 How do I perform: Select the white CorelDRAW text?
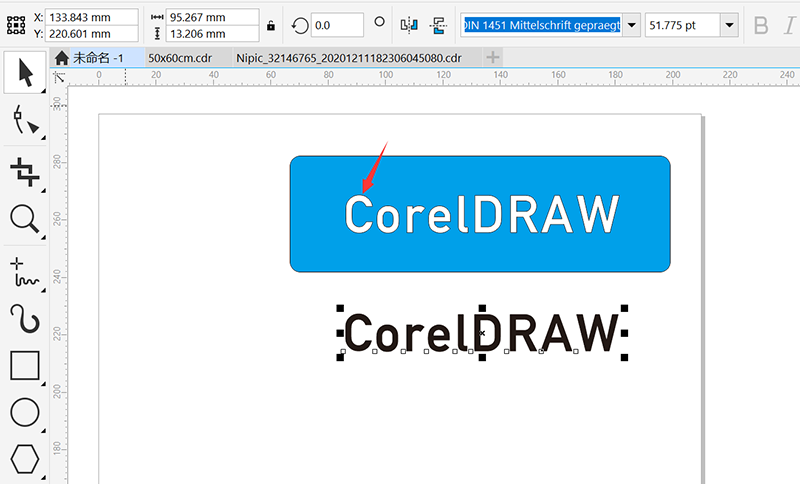(482, 214)
